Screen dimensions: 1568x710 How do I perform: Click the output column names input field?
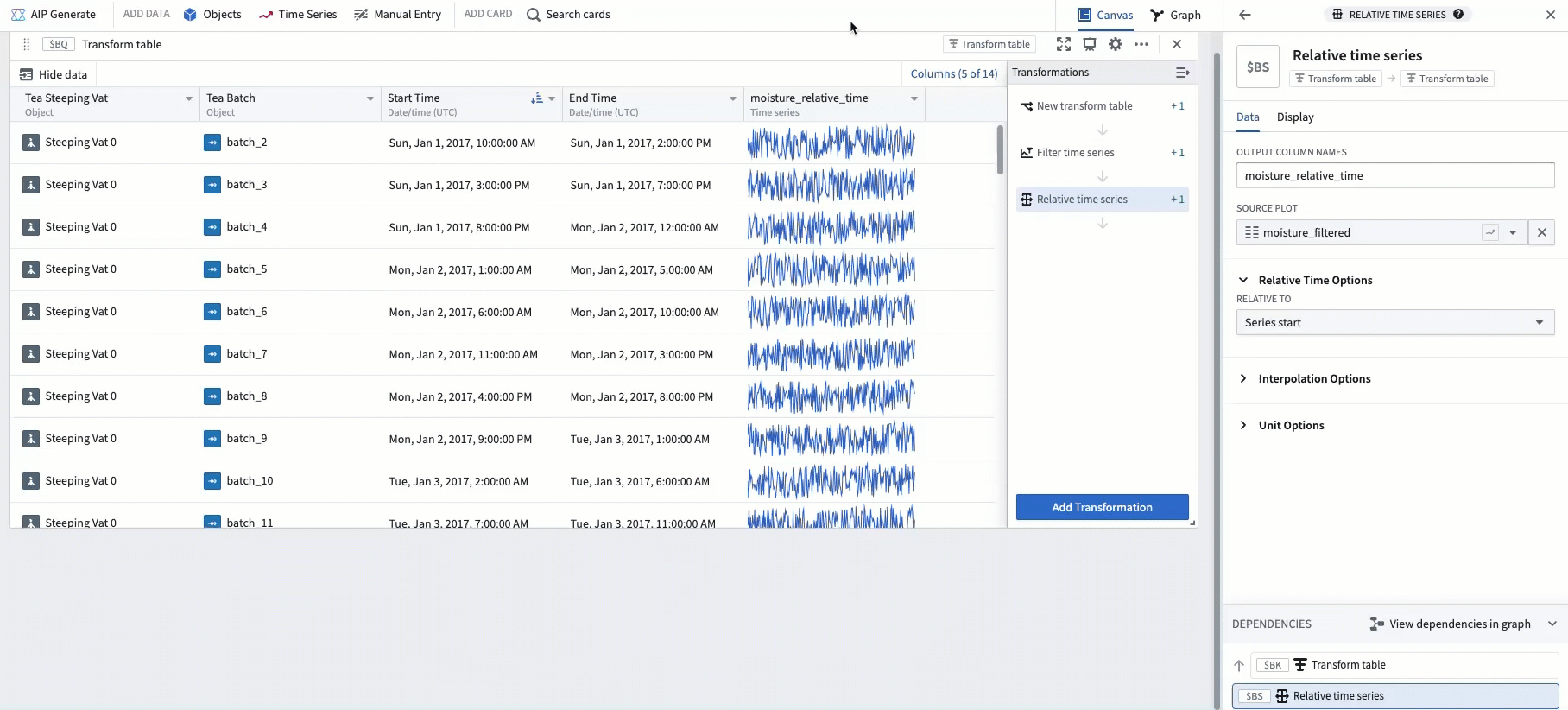[1394, 175]
